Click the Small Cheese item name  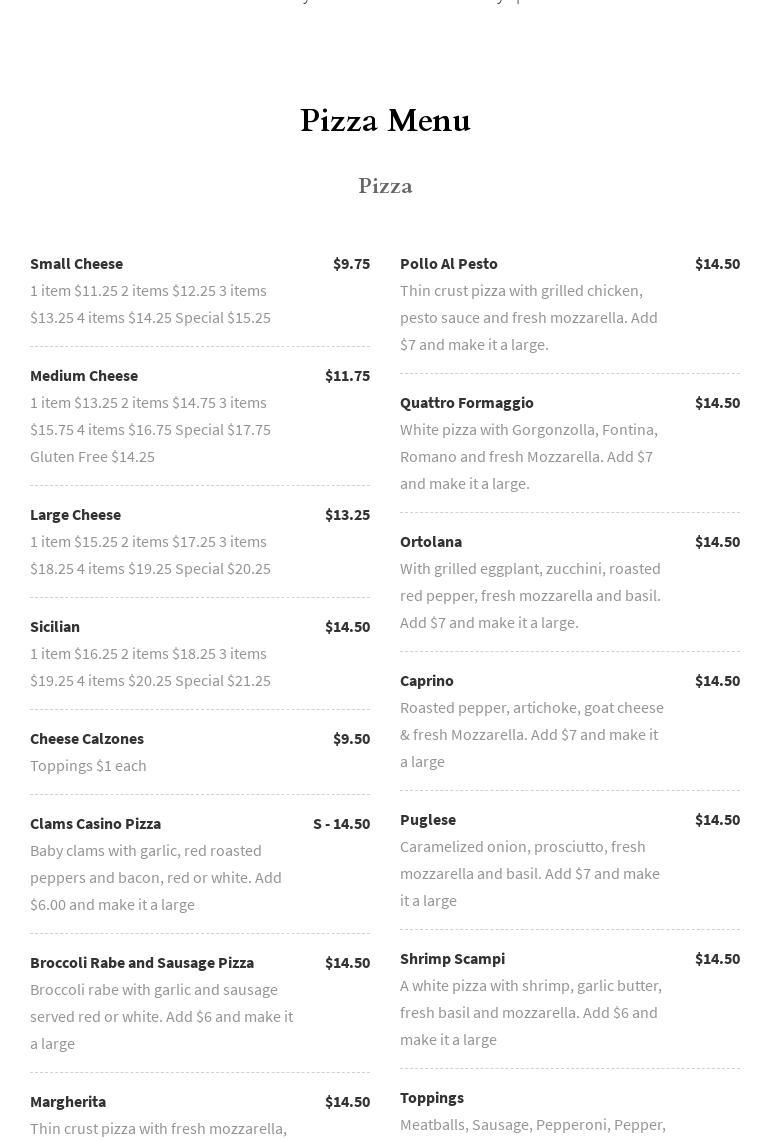click(76, 264)
